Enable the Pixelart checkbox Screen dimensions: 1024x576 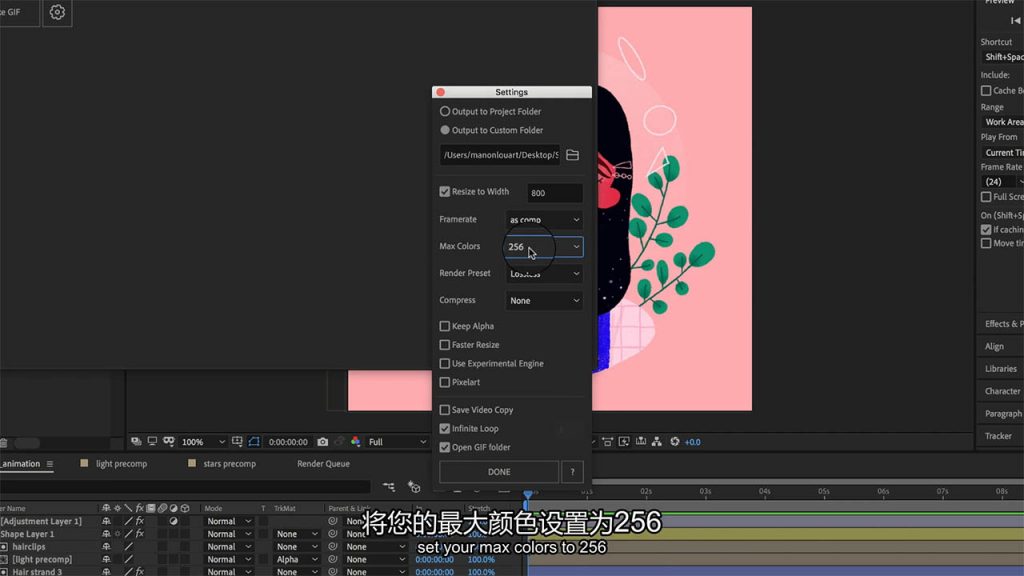(x=445, y=383)
